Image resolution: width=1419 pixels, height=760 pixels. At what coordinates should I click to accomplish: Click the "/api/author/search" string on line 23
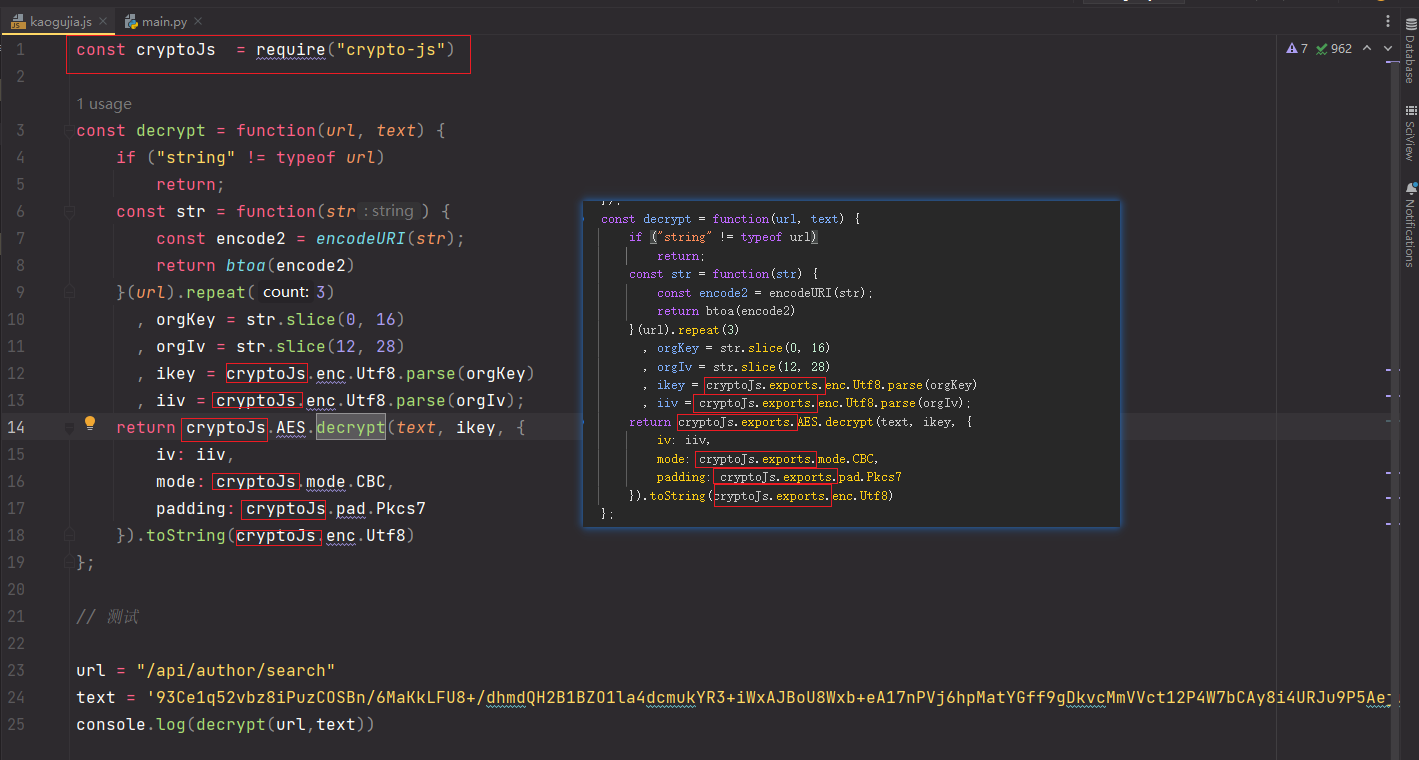(236, 670)
